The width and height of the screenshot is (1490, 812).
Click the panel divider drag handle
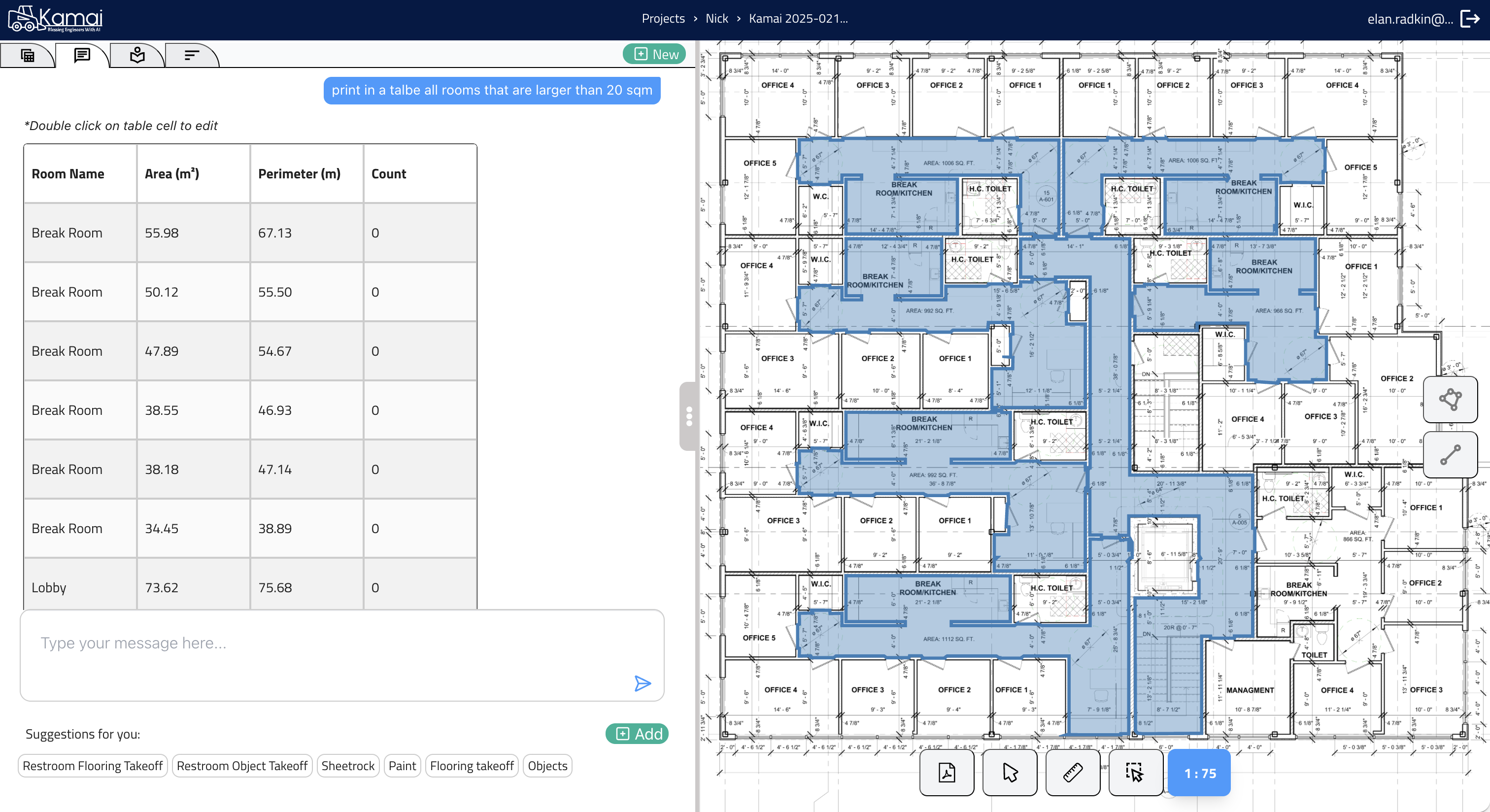pyautogui.click(x=688, y=416)
